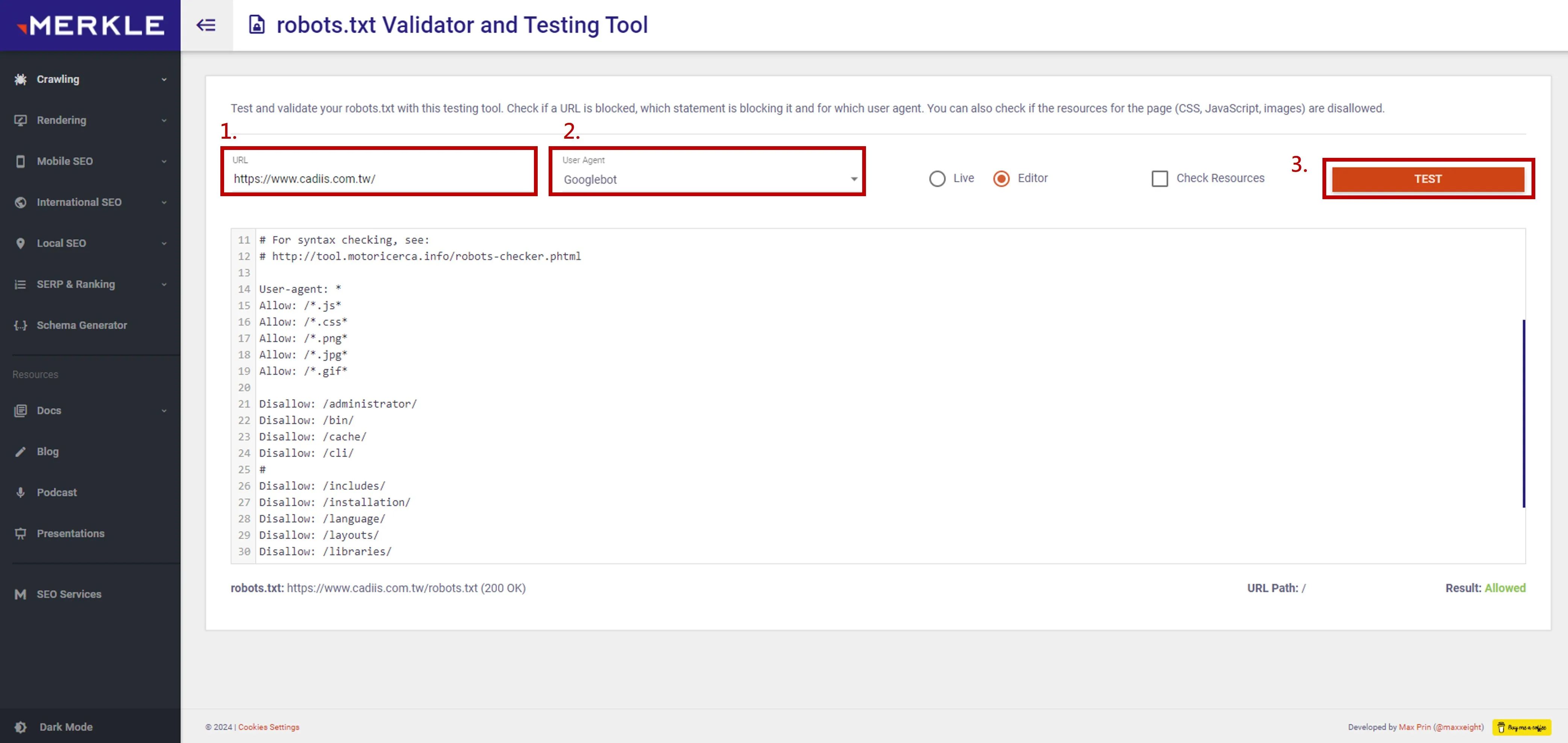Select the Editor radio option
This screenshot has width=1568, height=743.
coord(1001,178)
